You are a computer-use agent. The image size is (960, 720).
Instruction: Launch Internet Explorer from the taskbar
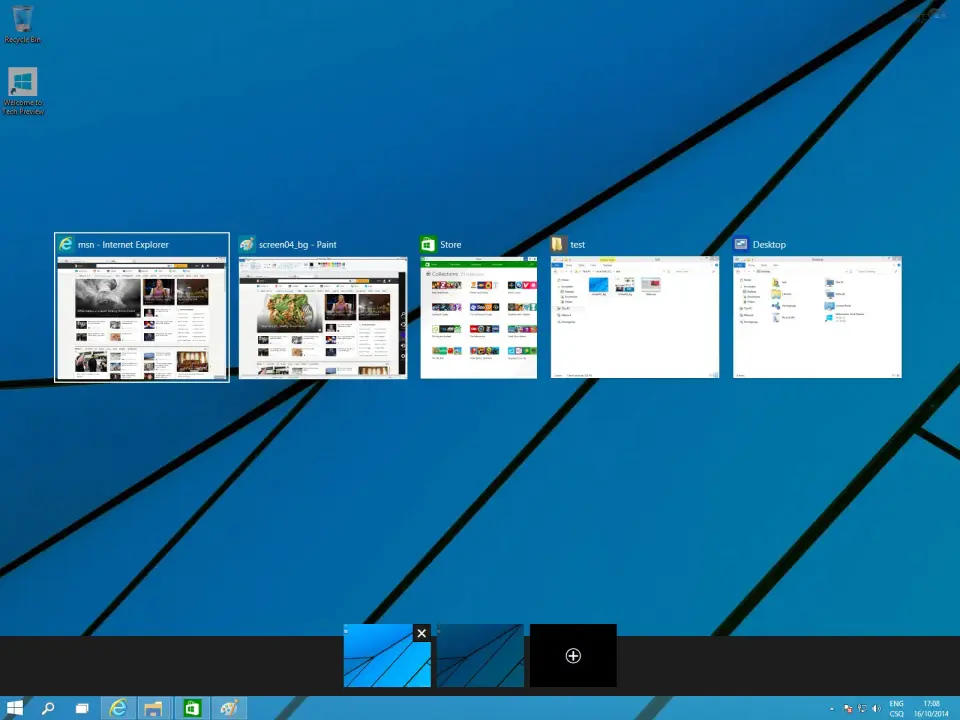point(118,708)
